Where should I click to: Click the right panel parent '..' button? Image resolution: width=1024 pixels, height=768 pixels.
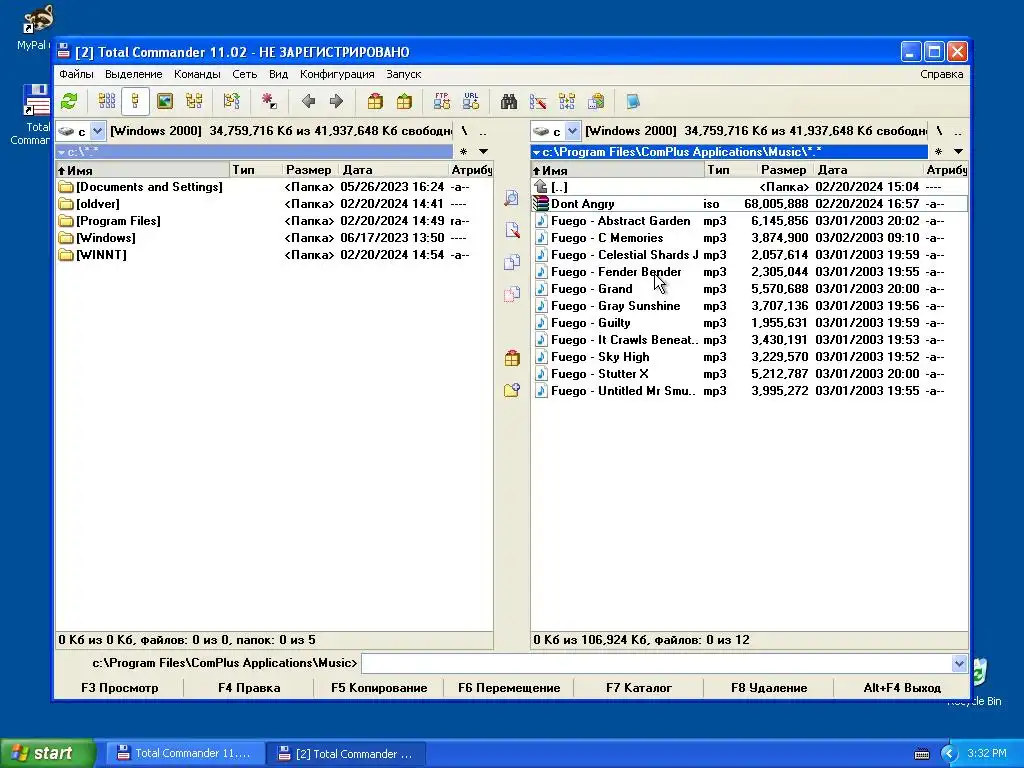click(x=957, y=131)
